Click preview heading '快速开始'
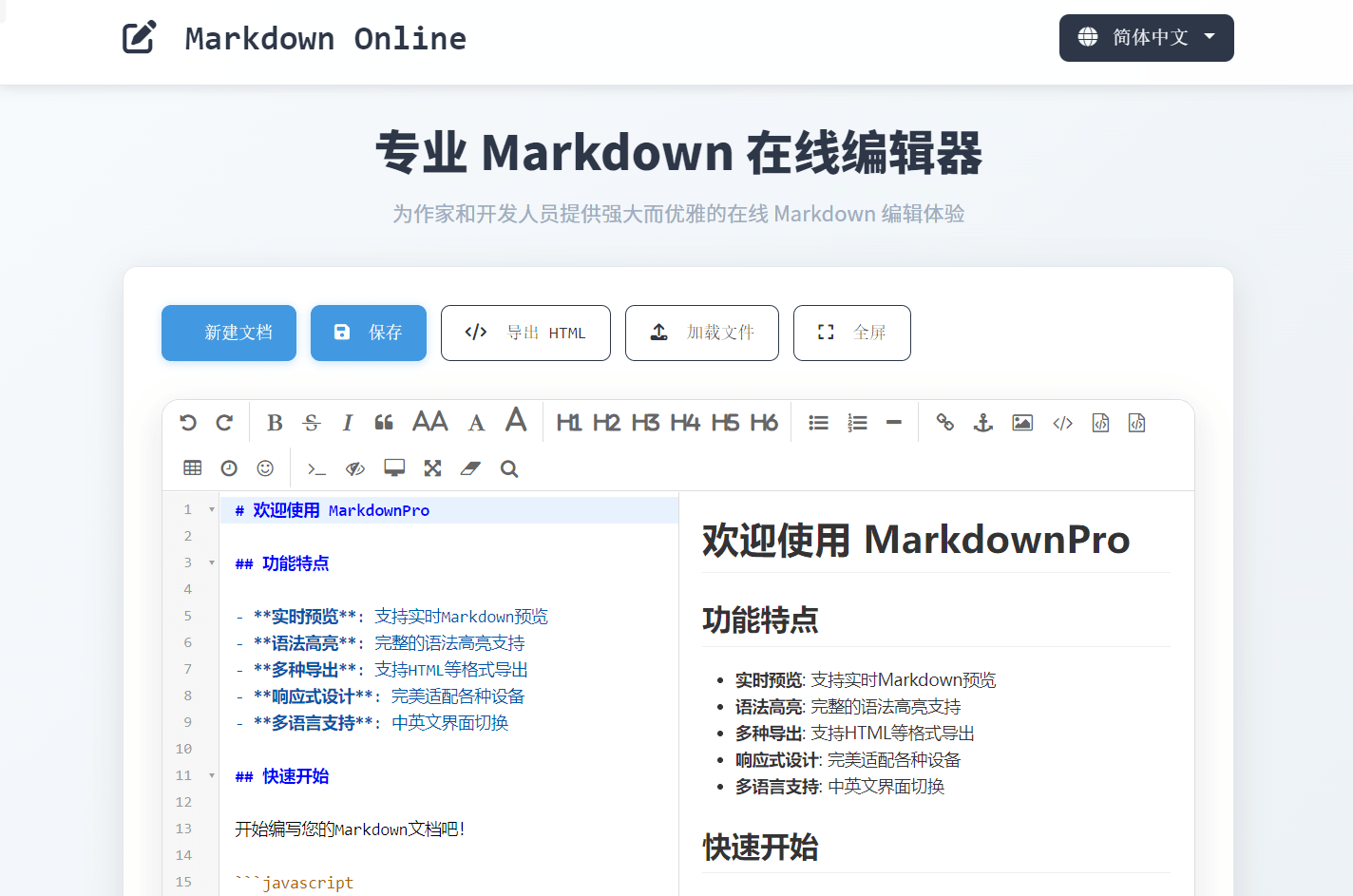1353x896 pixels. [x=760, y=847]
